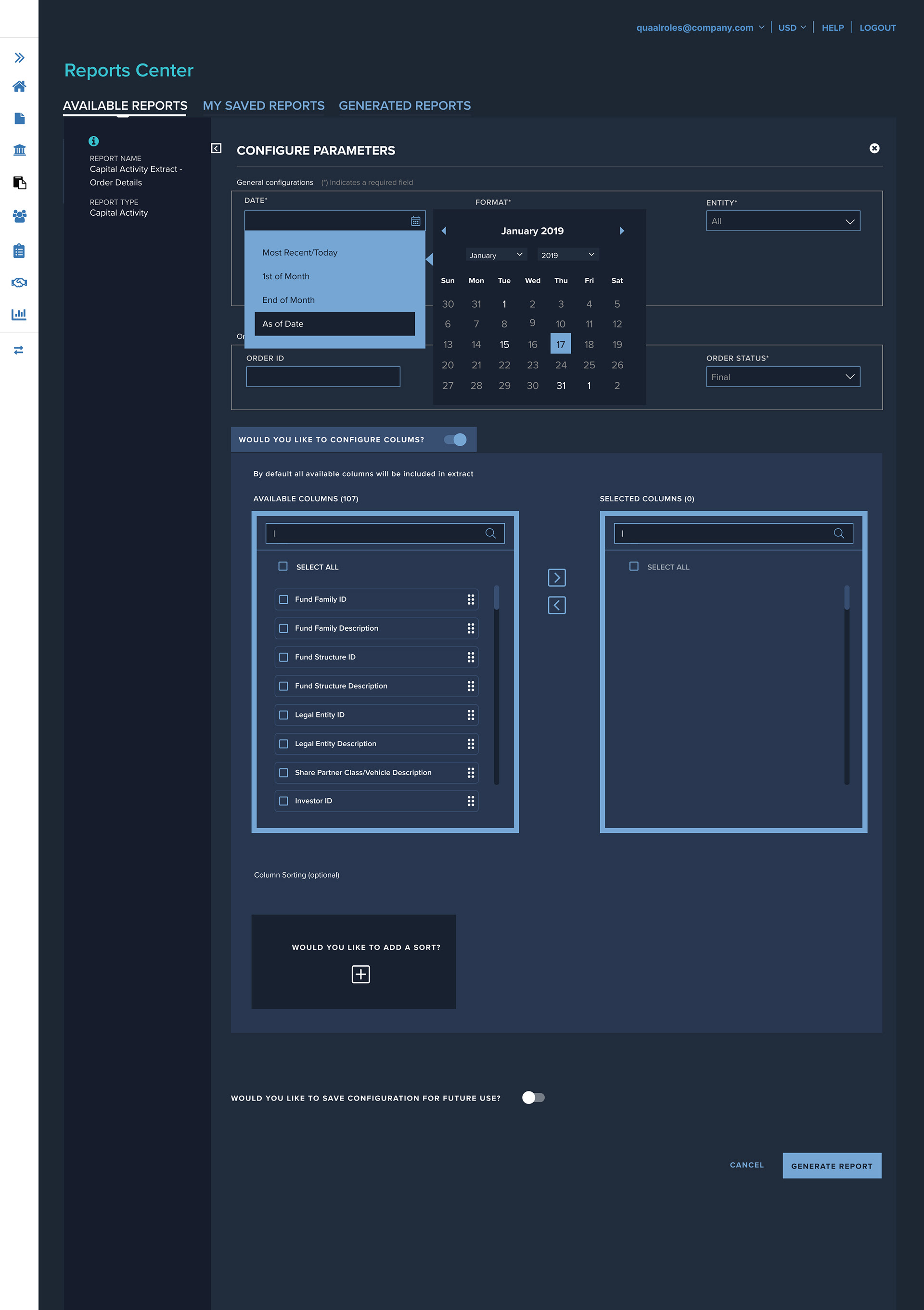Open the USD currency dropdown
Image resolution: width=924 pixels, height=1310 pixels.
click(792, 27)
